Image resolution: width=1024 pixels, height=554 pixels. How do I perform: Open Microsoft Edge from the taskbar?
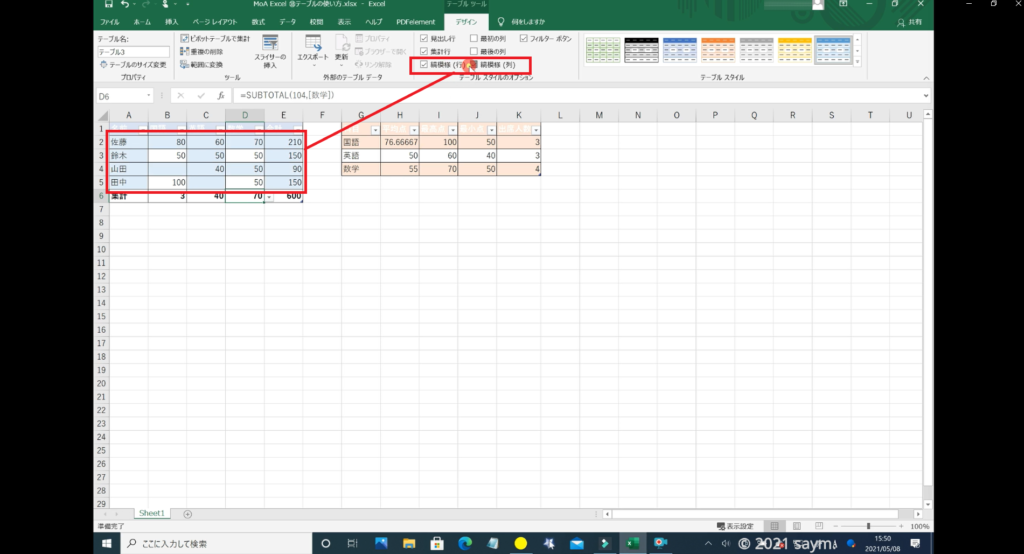464,543
